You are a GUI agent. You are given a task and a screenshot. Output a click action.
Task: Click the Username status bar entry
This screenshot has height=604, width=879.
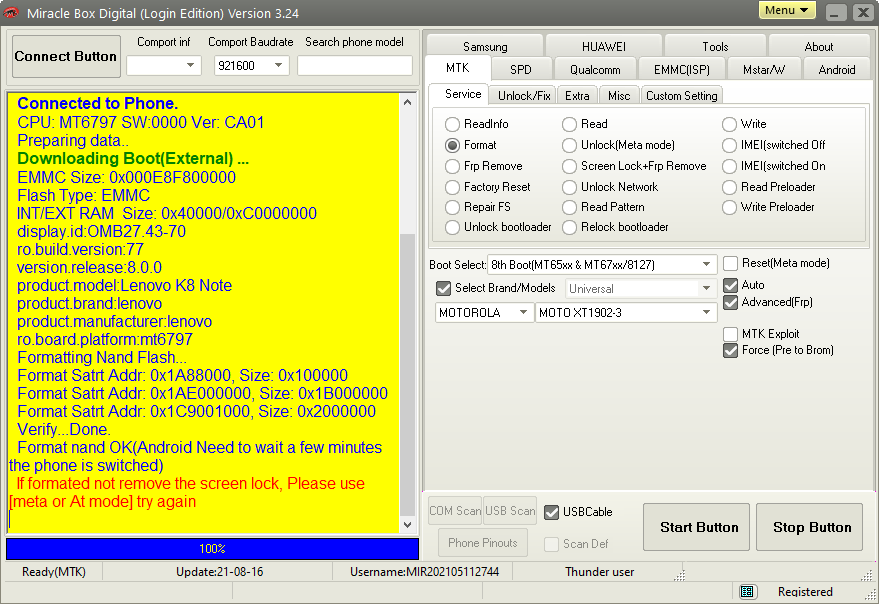(424, 571)
